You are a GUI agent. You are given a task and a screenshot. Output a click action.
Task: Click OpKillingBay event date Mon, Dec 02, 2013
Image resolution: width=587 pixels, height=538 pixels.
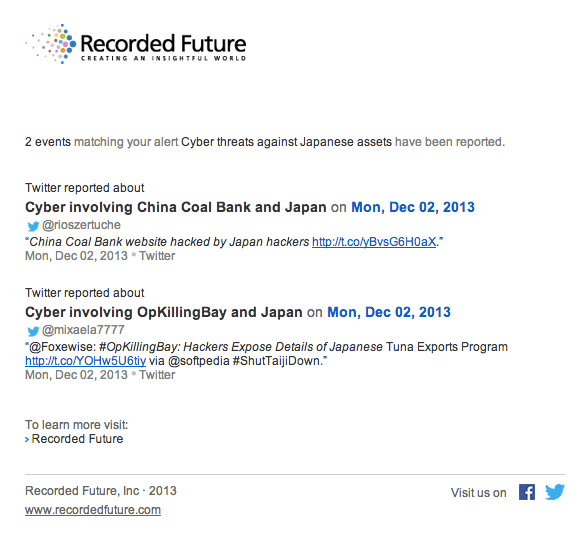[389, 312]
